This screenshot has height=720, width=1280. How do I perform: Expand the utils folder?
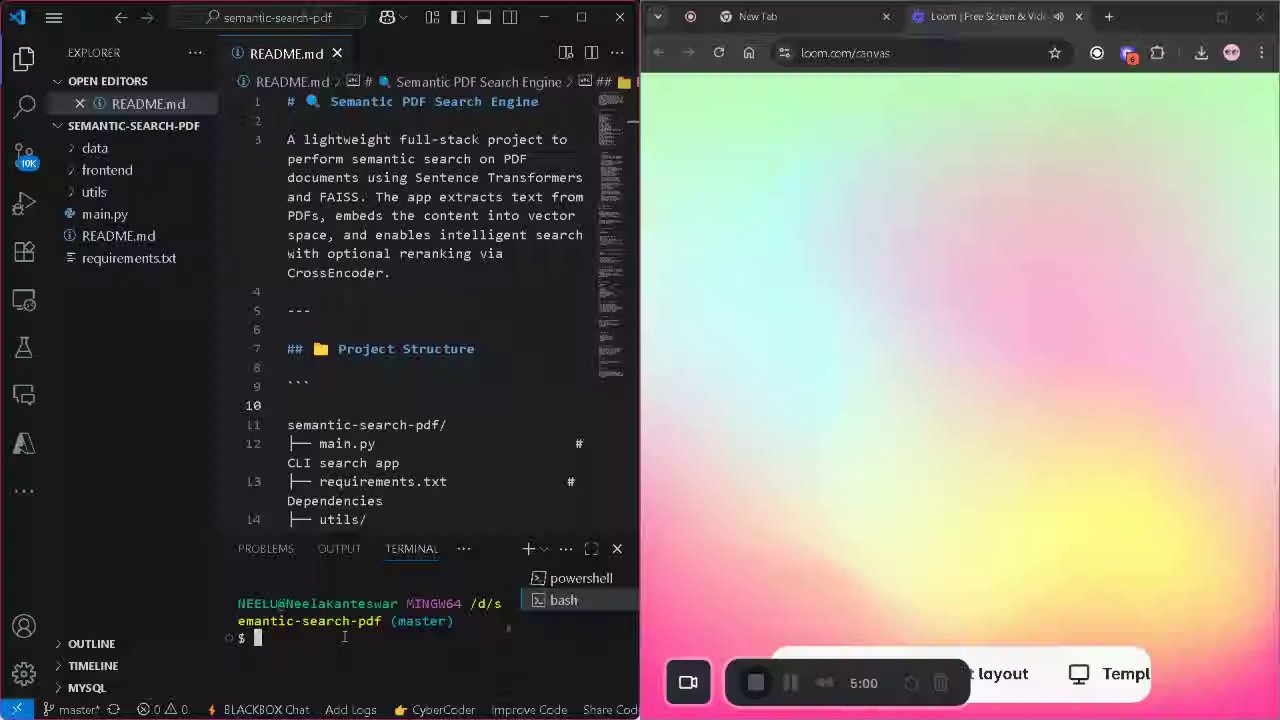tap(94, 192)
